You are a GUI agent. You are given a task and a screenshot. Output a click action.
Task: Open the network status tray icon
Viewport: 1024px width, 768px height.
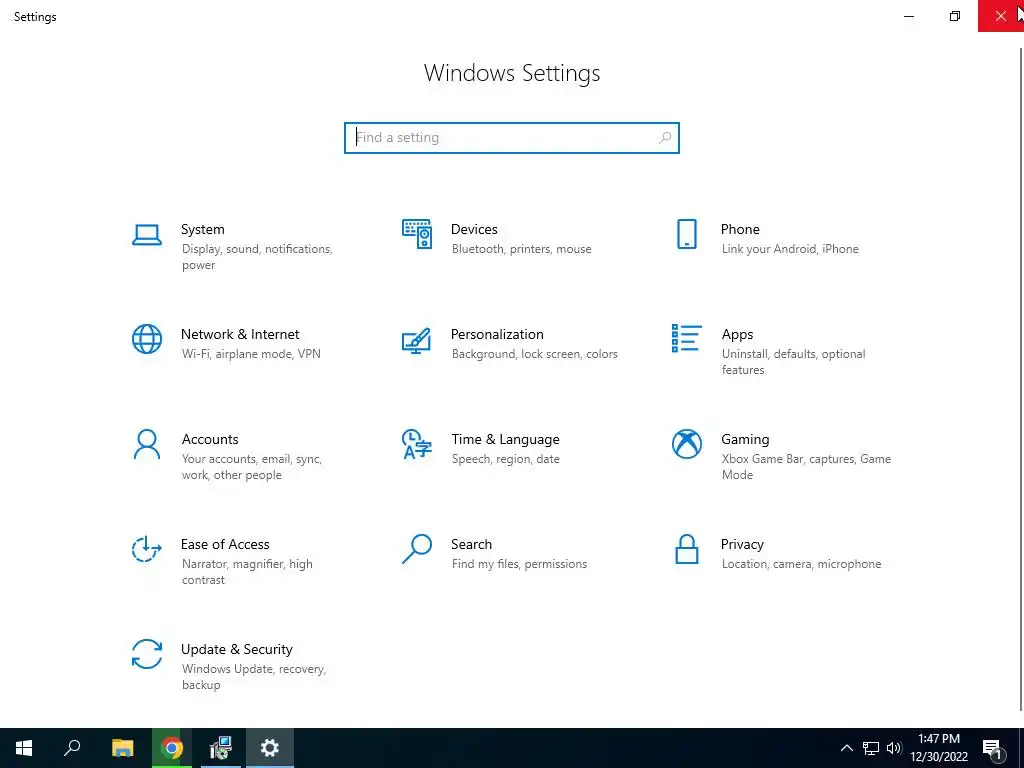(871, 748)
